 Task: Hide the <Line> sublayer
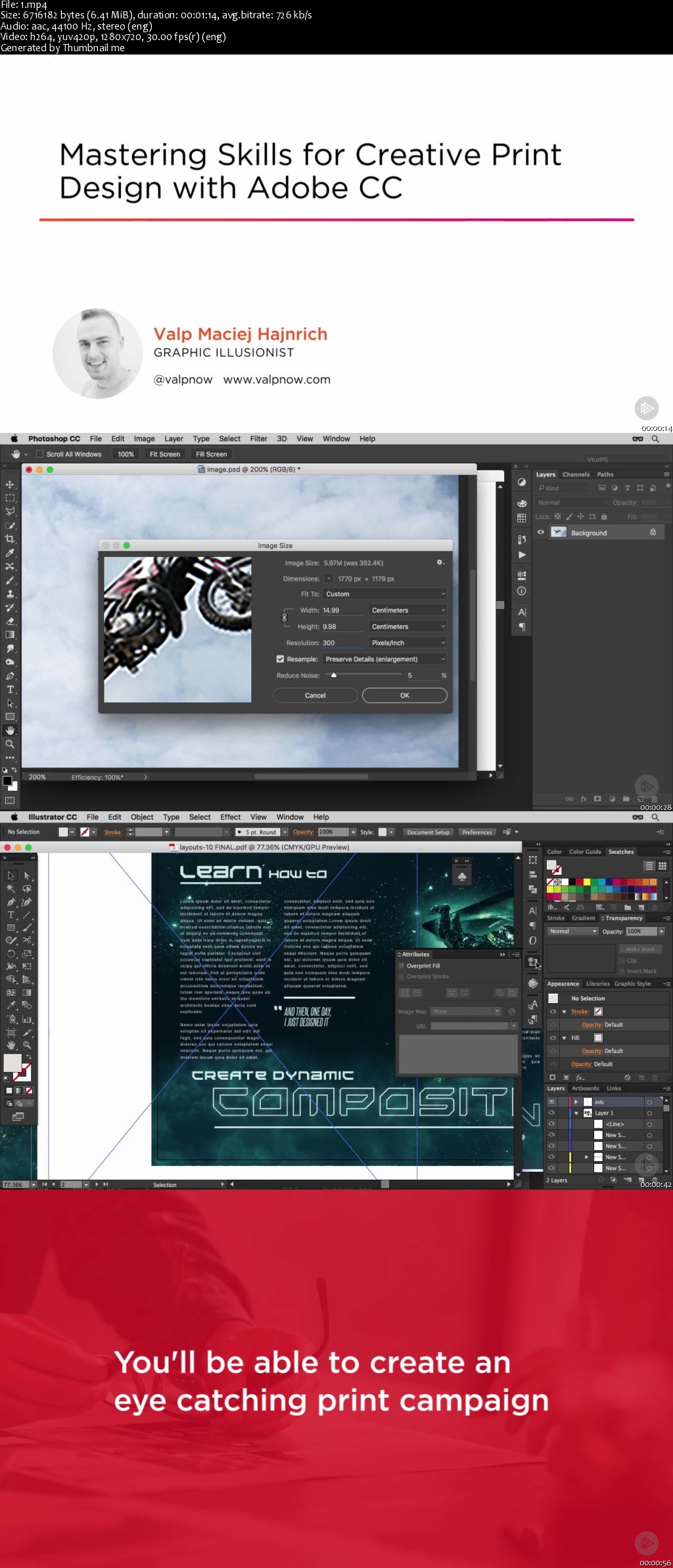[x=552, y=1125]
